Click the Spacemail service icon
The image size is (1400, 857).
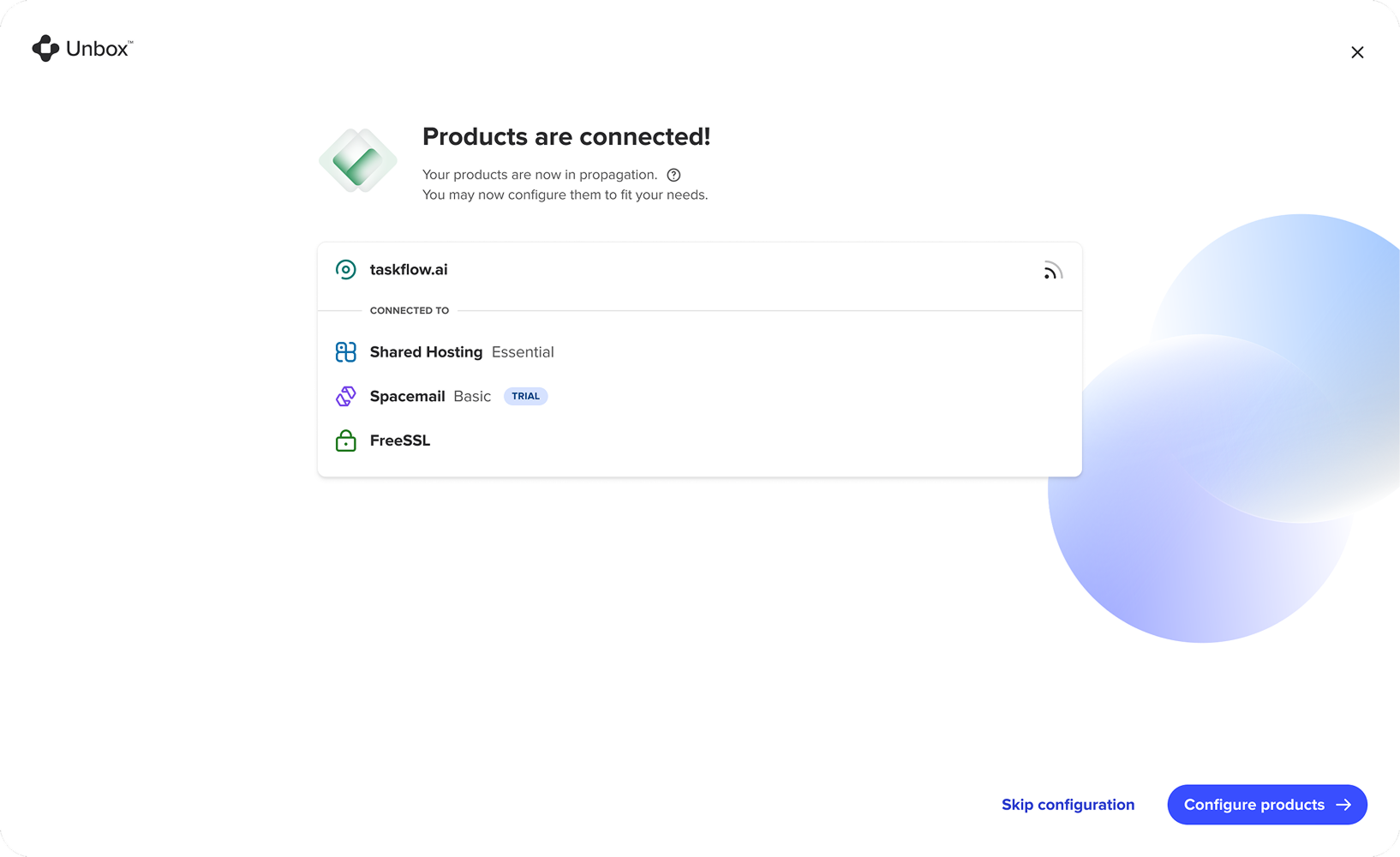[346, 396]
